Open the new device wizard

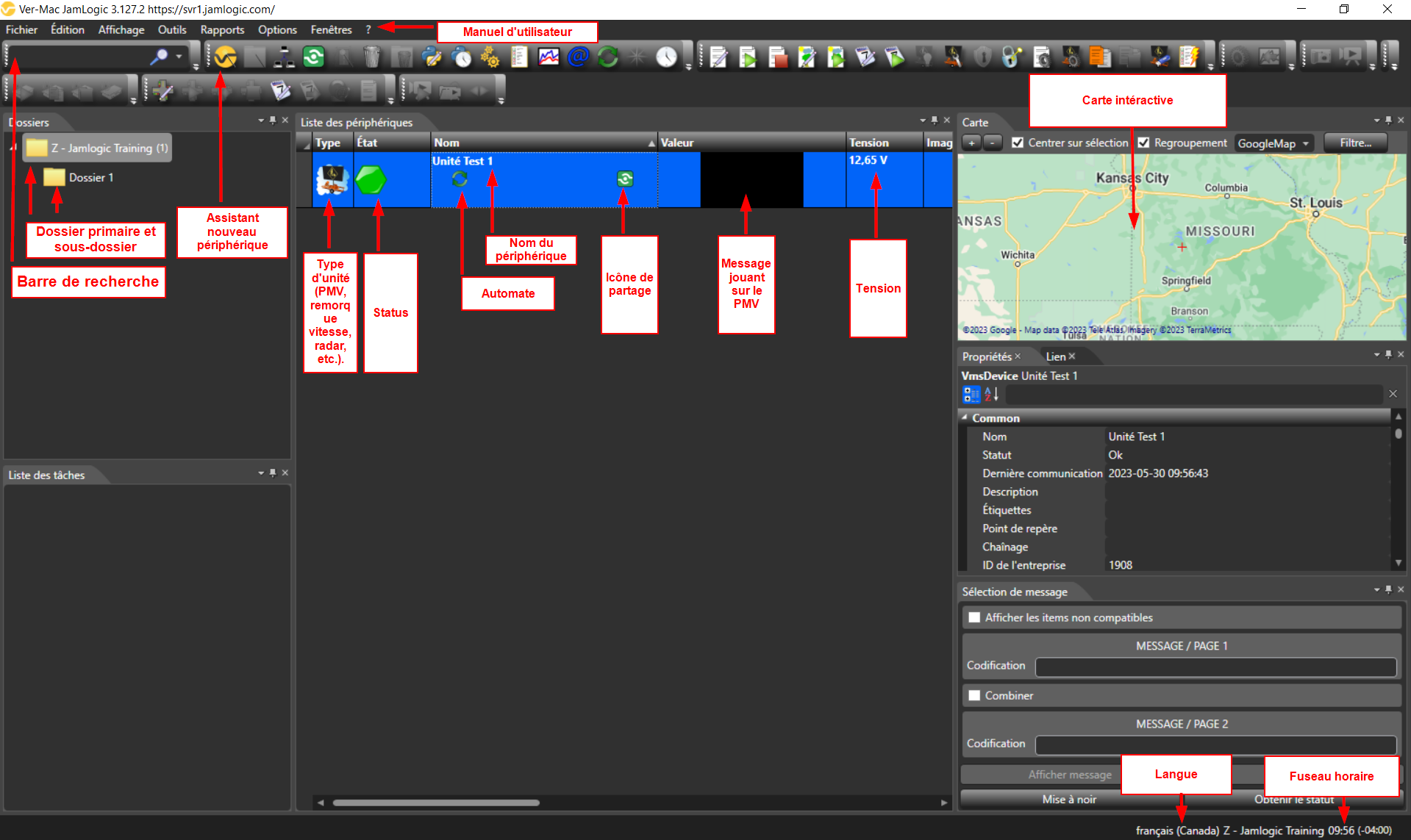coord(226,57)
